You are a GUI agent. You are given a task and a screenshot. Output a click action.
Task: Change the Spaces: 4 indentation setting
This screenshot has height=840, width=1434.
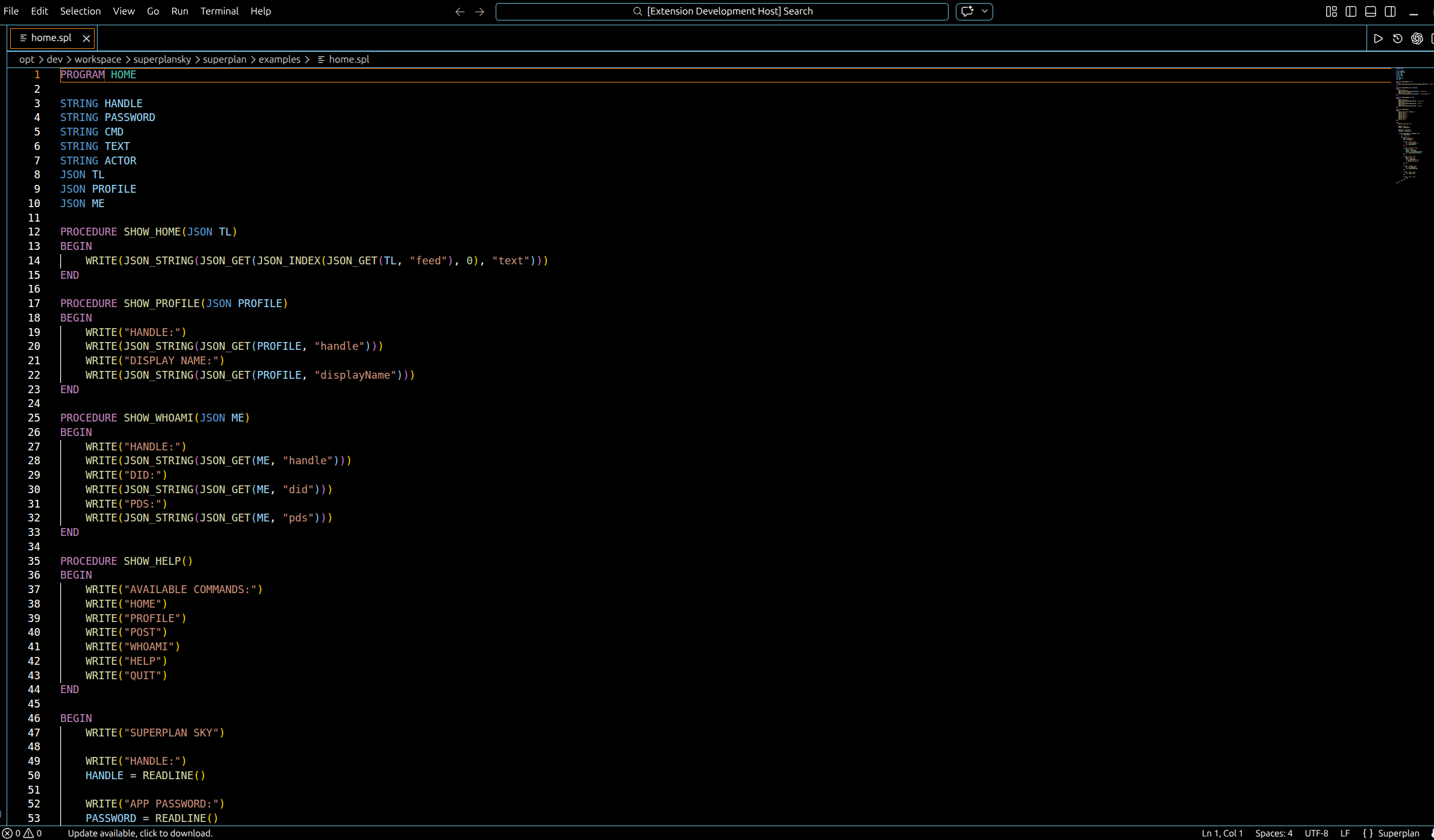pos(1273,833)
